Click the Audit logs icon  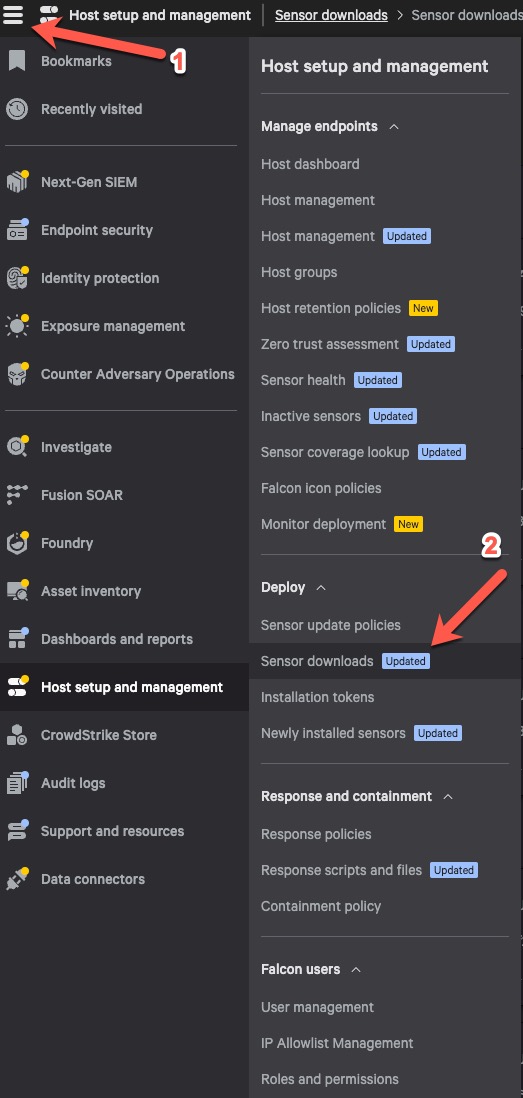pos(17,783)
